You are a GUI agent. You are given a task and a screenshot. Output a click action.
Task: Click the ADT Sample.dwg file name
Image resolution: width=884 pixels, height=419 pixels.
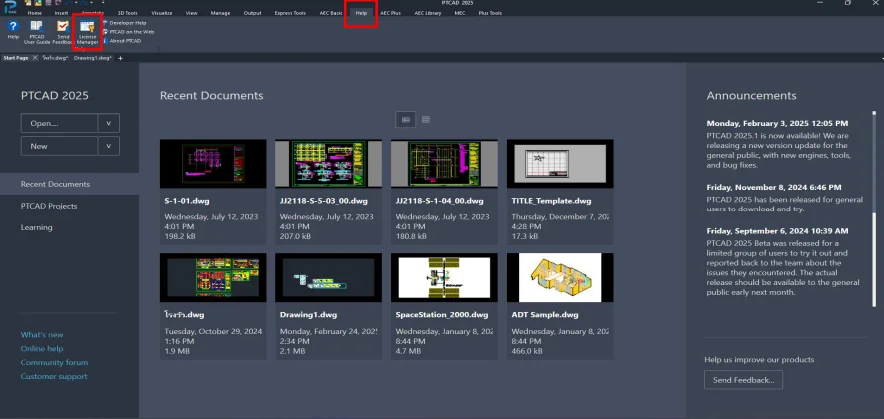point(545,315)
